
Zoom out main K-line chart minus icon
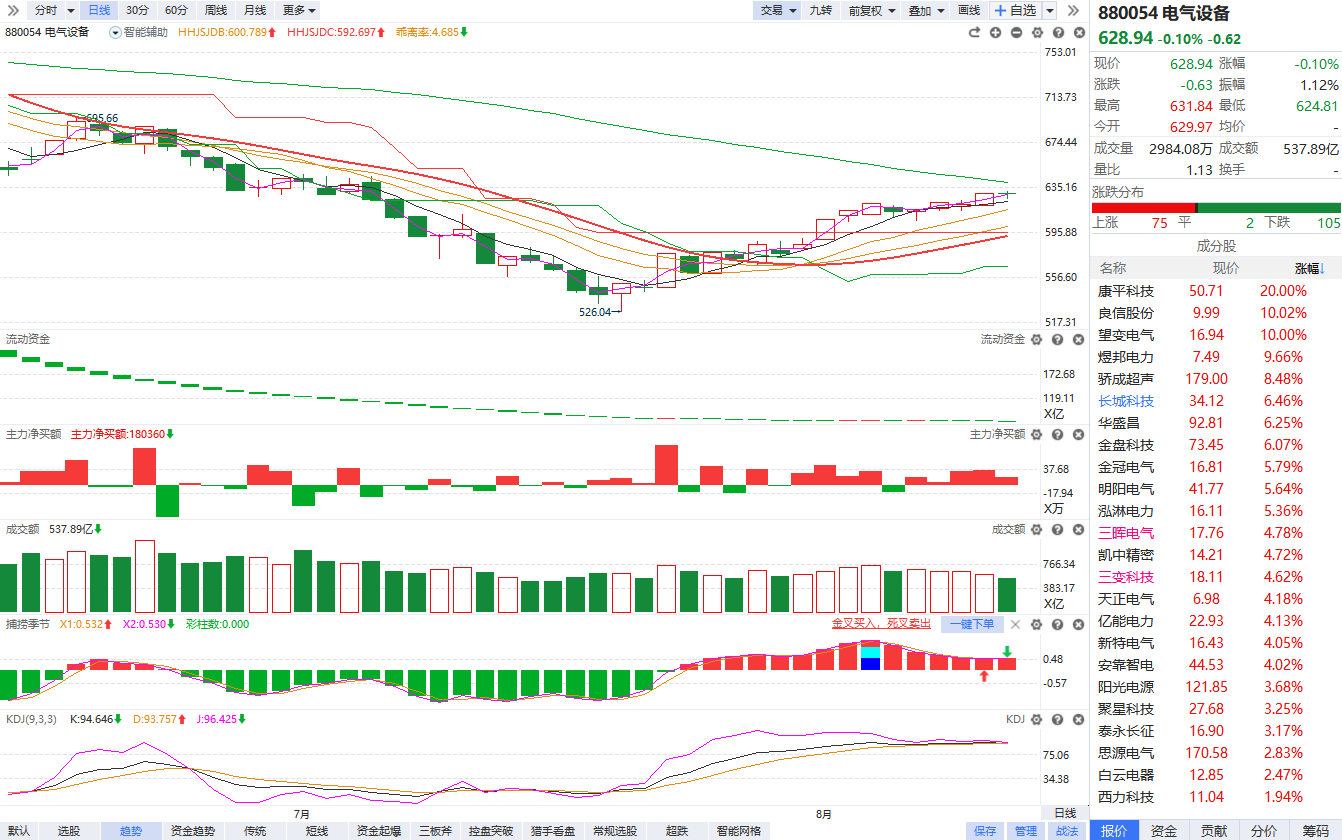1016,33
